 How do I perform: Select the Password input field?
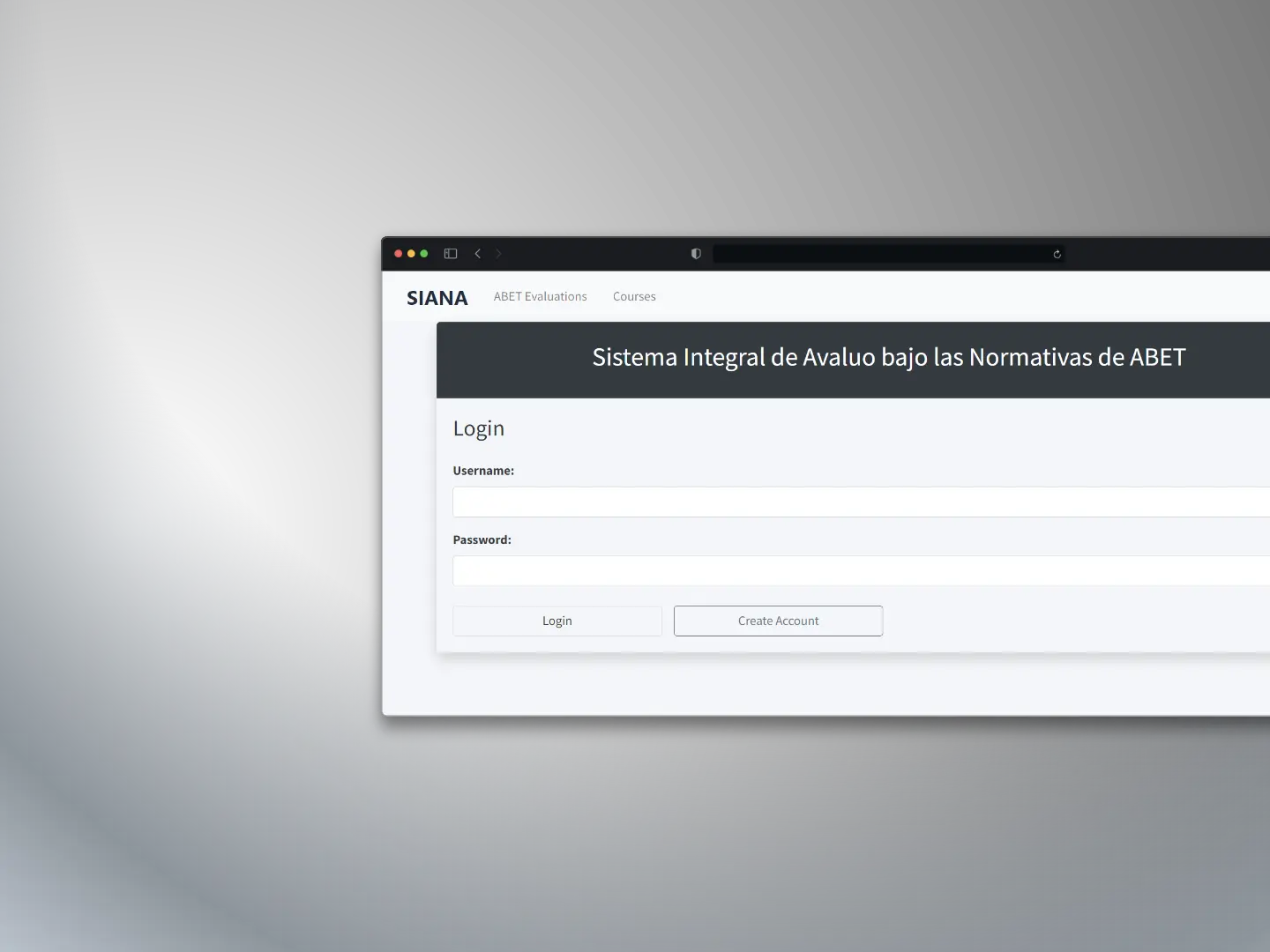coord(861,571)
